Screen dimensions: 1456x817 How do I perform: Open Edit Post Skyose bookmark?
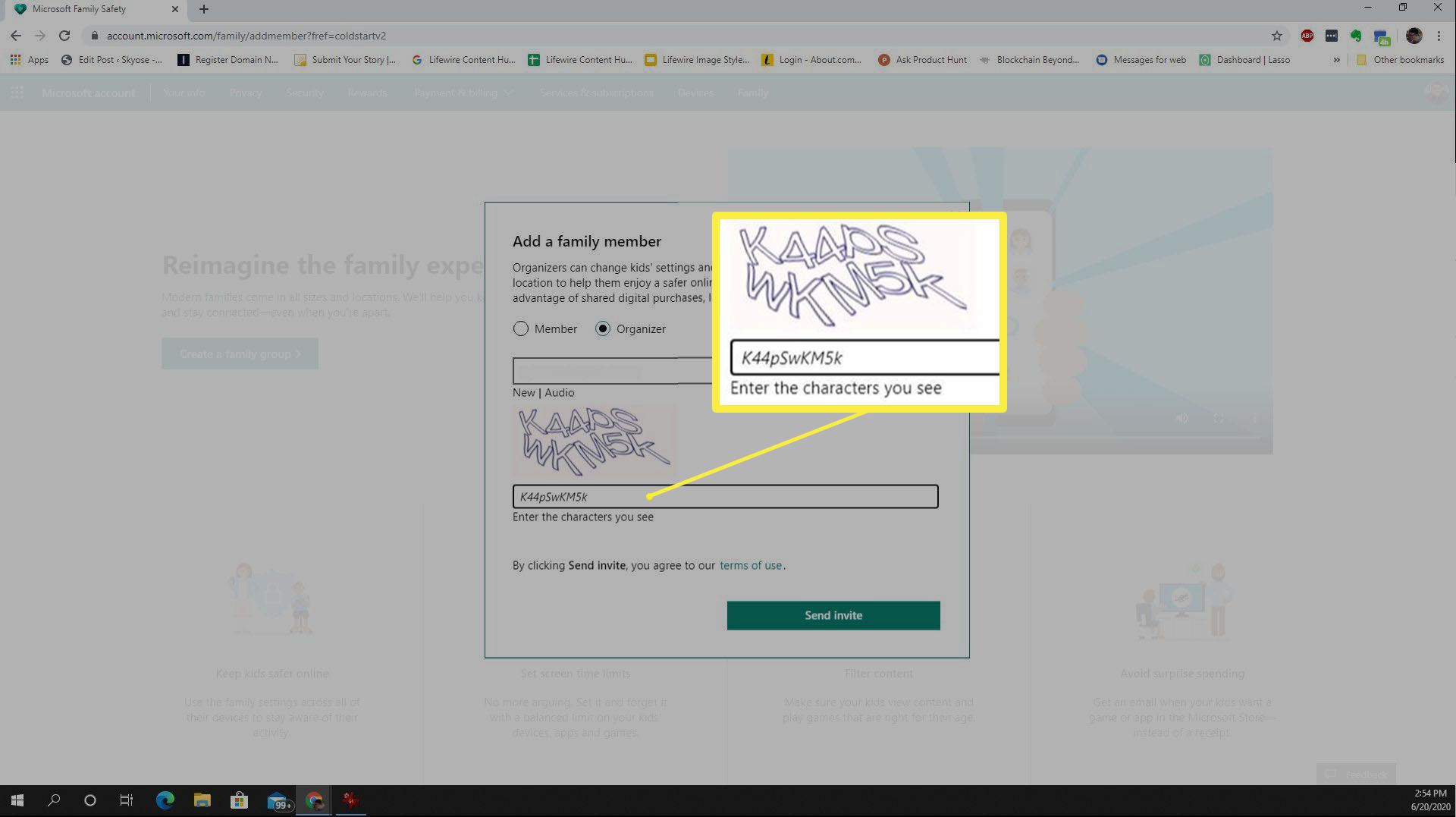pos(111,60)
